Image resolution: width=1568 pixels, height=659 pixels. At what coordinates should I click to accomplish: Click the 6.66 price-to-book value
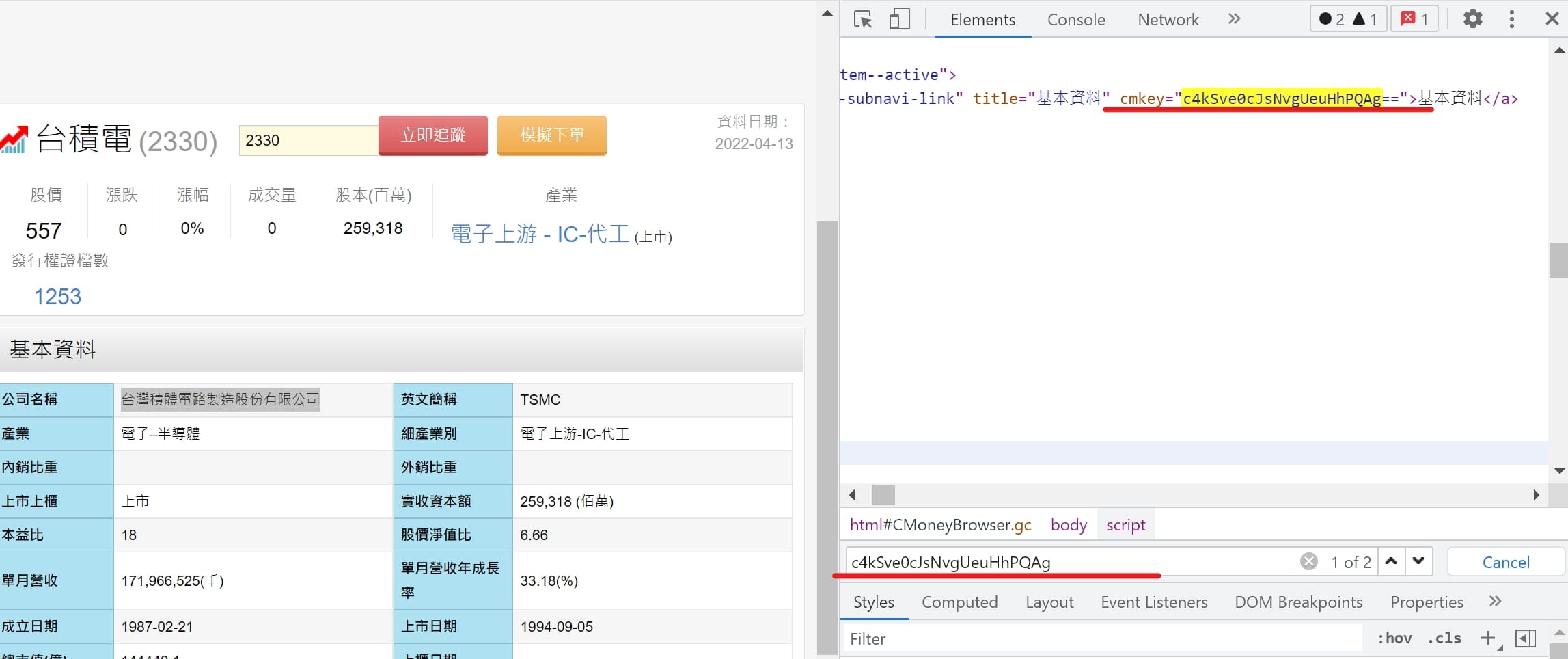(534, 535)
